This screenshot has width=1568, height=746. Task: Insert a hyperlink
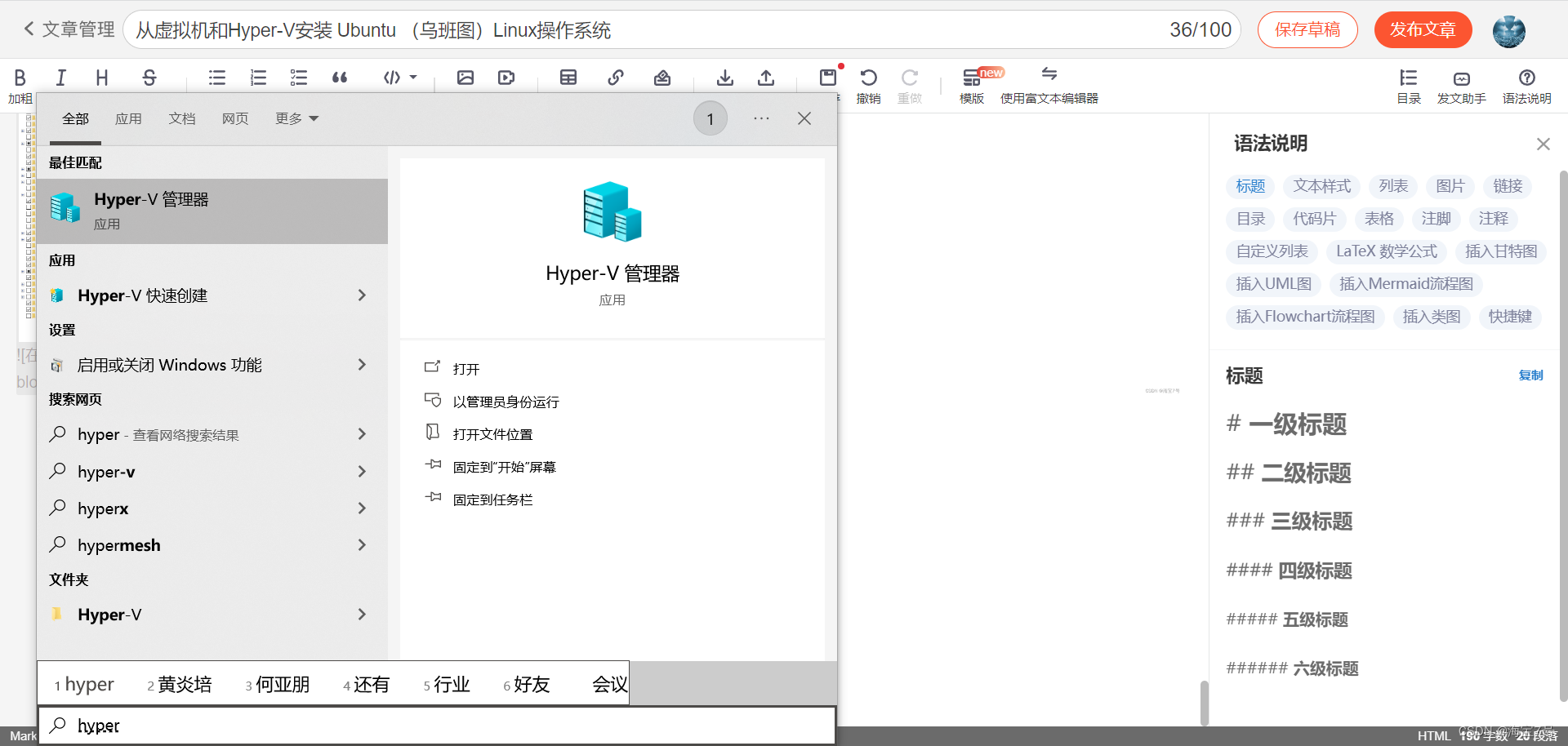616,78
